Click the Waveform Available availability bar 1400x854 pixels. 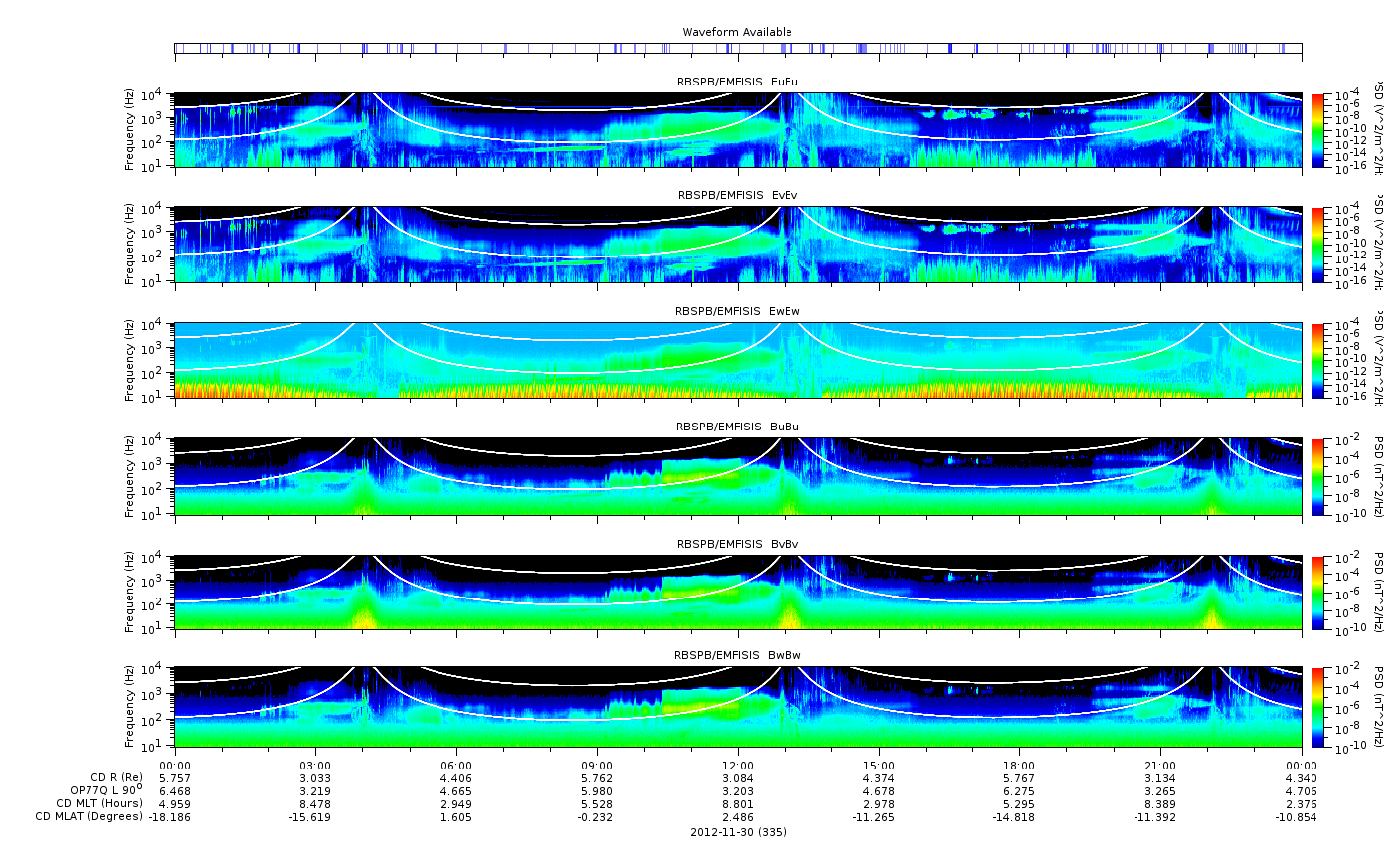(x=737, y=48)
